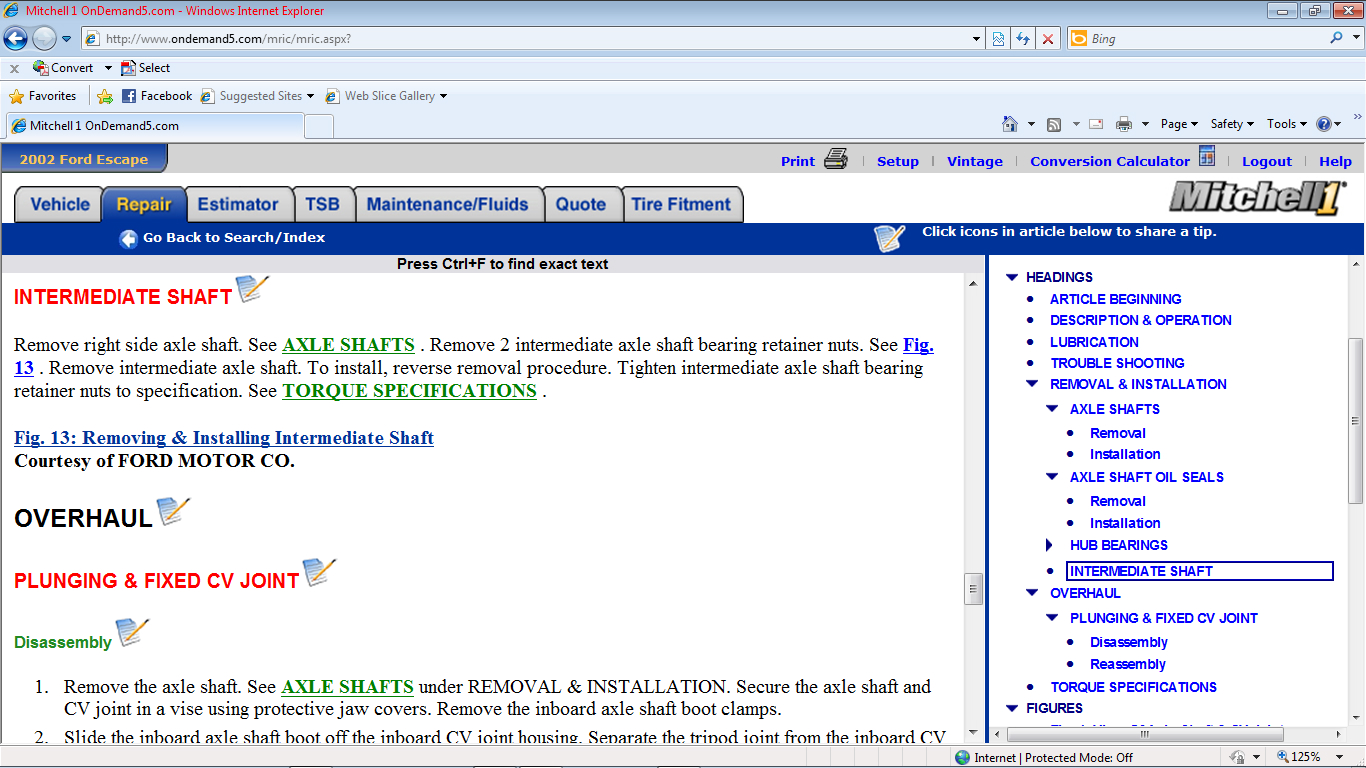Click the Convert toolbar button
Screen dimensions: 1366x768
point(63,68)
